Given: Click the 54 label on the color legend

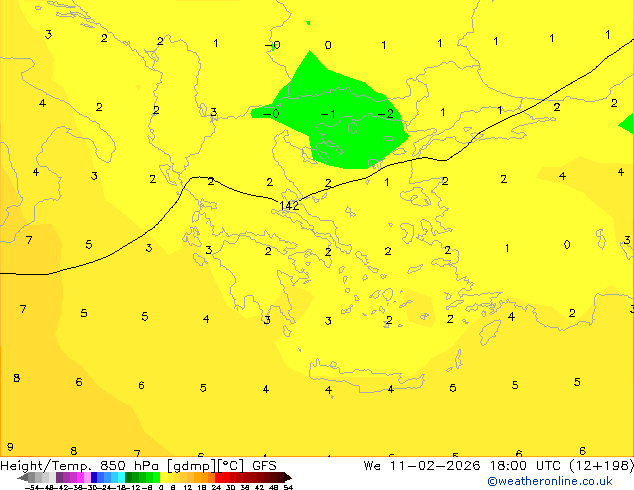Looking at the screenshot, I should [x=288, y=487].
